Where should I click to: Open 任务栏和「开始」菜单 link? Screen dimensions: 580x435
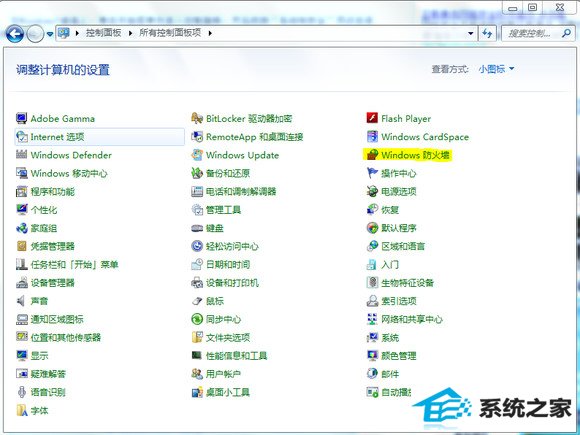click(x=74, y=264)
